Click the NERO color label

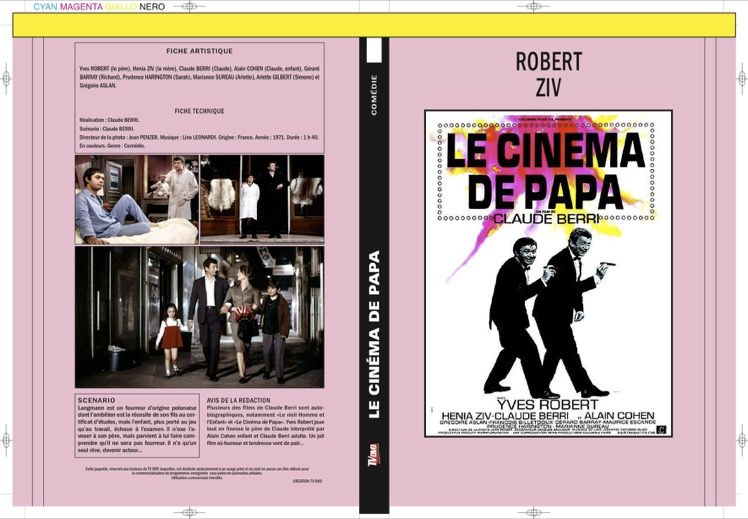[x=152, y=7]
